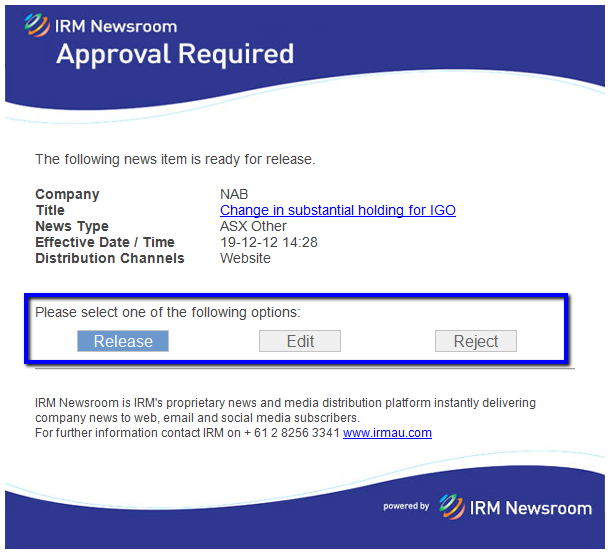Click the footer 'IRM Newsroom' wordmark

click(531, 508)
